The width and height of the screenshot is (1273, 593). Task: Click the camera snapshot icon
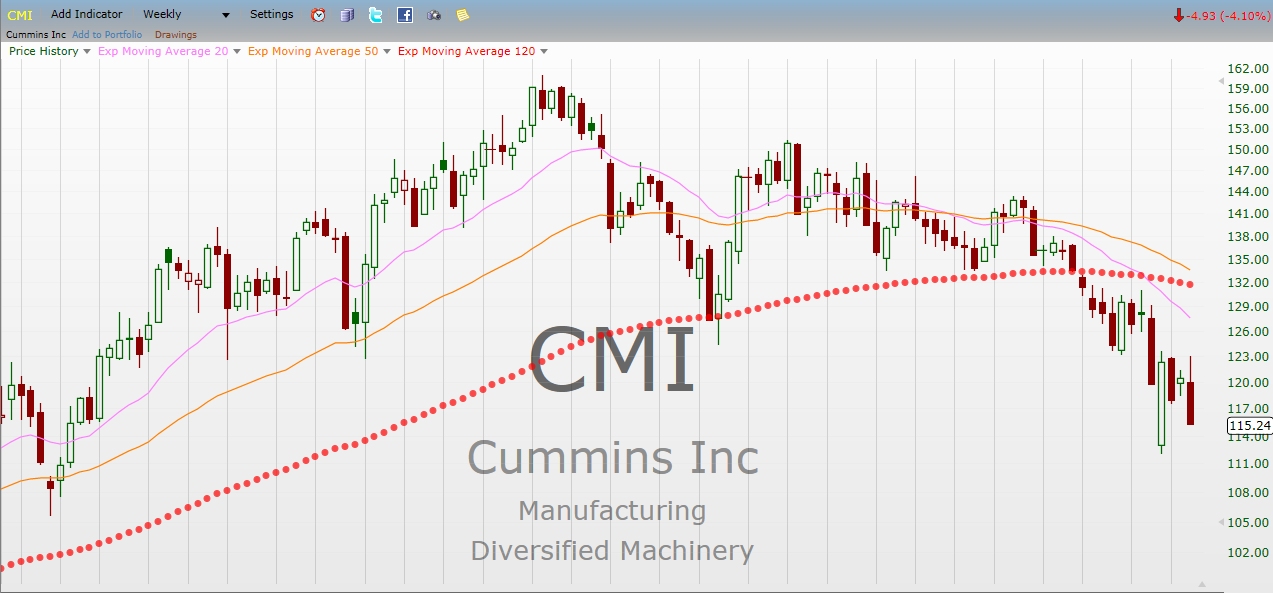pos(433,15)
